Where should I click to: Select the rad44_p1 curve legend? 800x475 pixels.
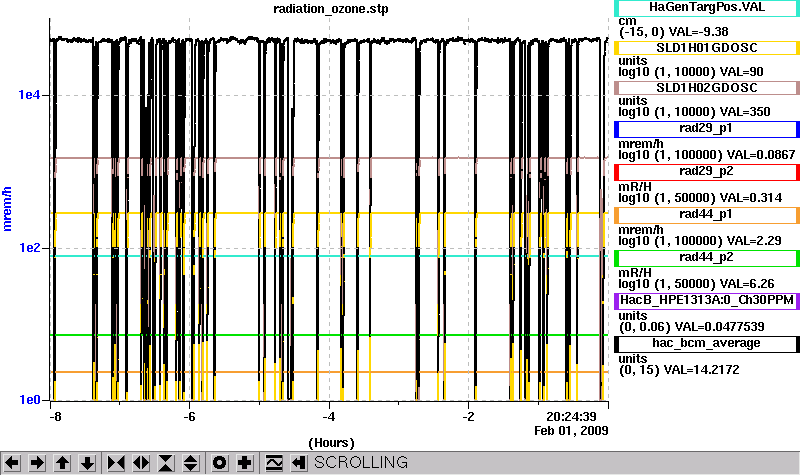coord(707,214)
